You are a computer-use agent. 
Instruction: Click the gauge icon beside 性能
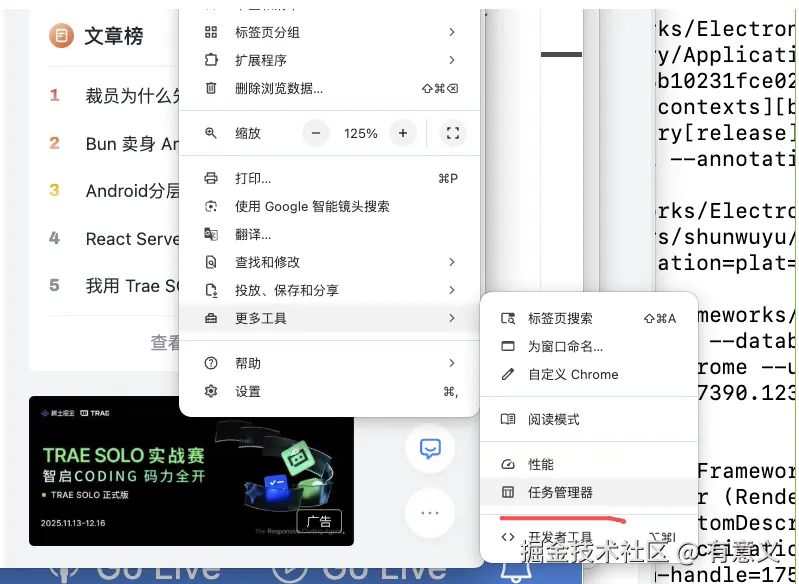pos(508,464)
